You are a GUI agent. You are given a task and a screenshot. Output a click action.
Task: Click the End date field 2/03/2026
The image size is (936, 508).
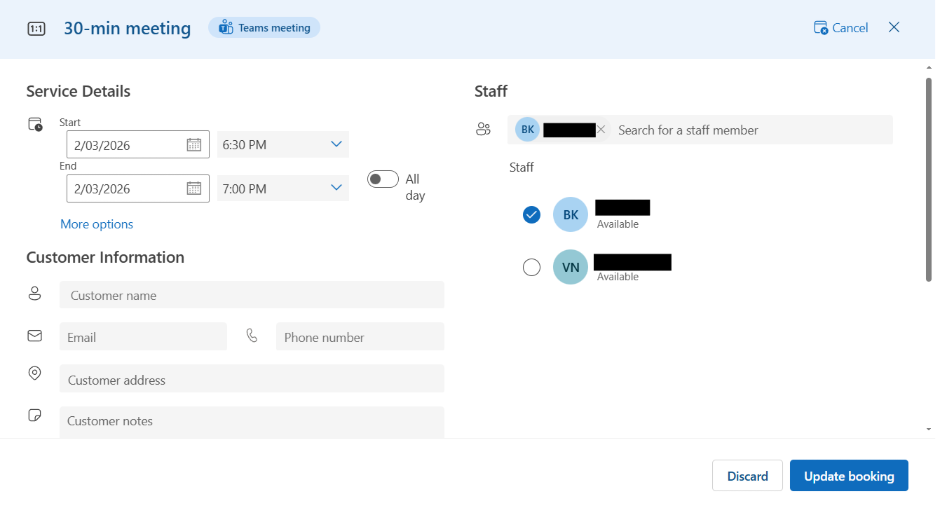pos(138,189)
